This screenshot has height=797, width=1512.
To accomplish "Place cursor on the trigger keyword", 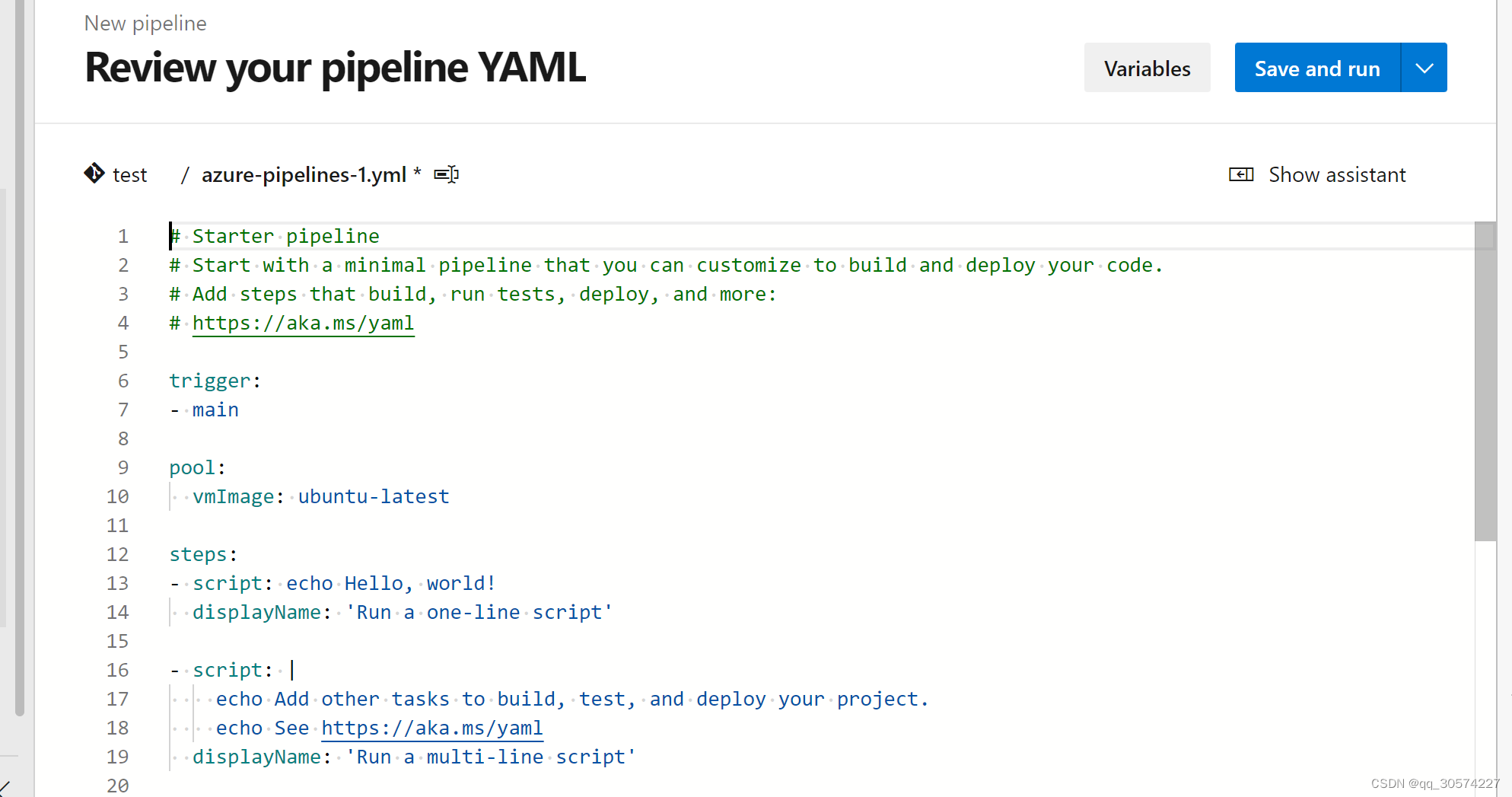I will (209, 381).
